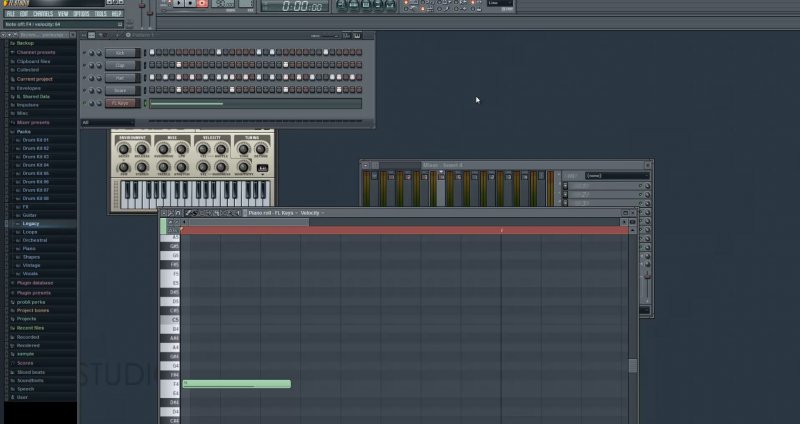Expand the Legacy folder in the browser
The width and height of the screenshot is (800, 424).
click(31, 223)
